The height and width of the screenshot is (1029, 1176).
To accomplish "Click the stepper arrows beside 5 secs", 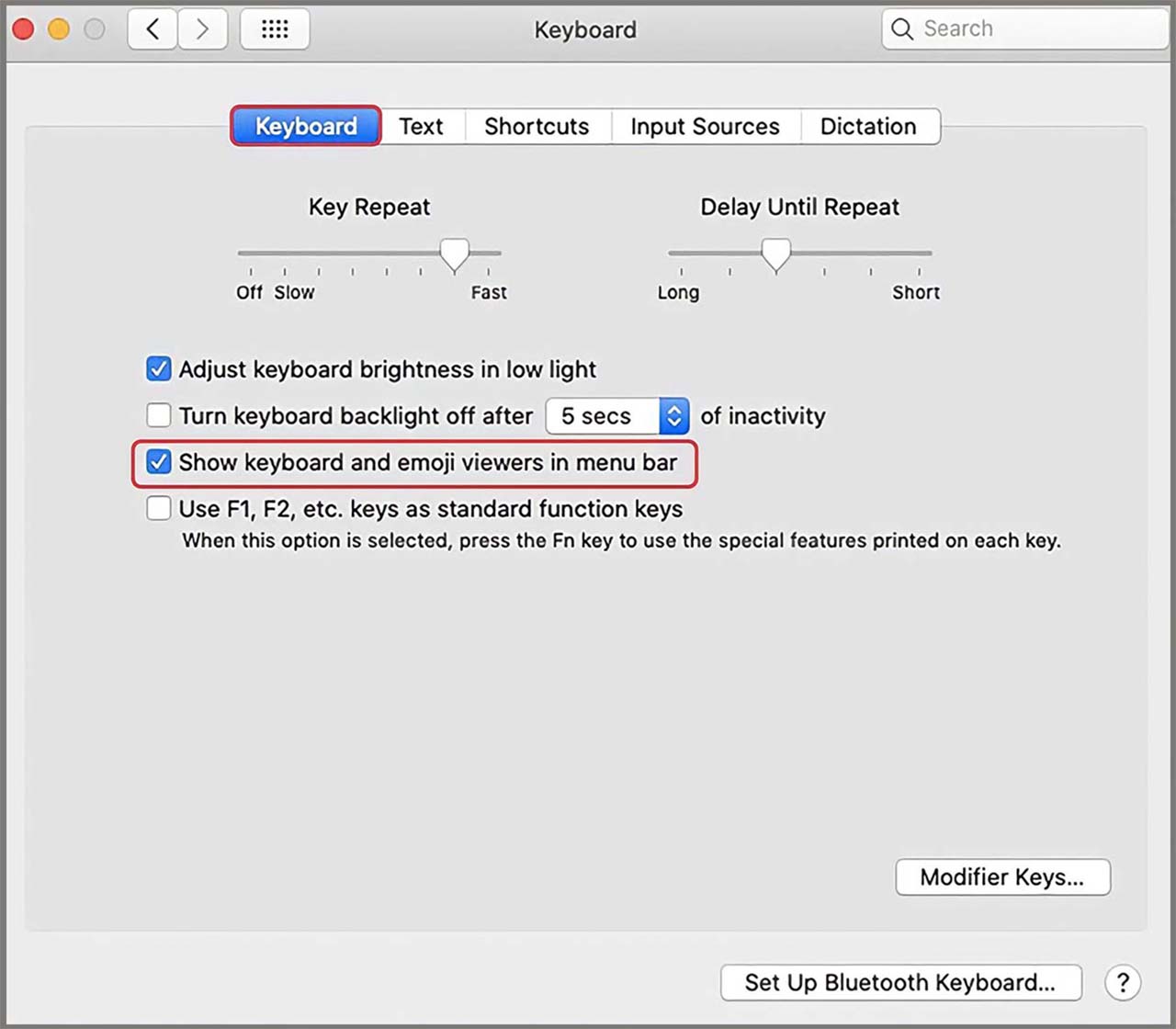I will [x=674, y=415].
